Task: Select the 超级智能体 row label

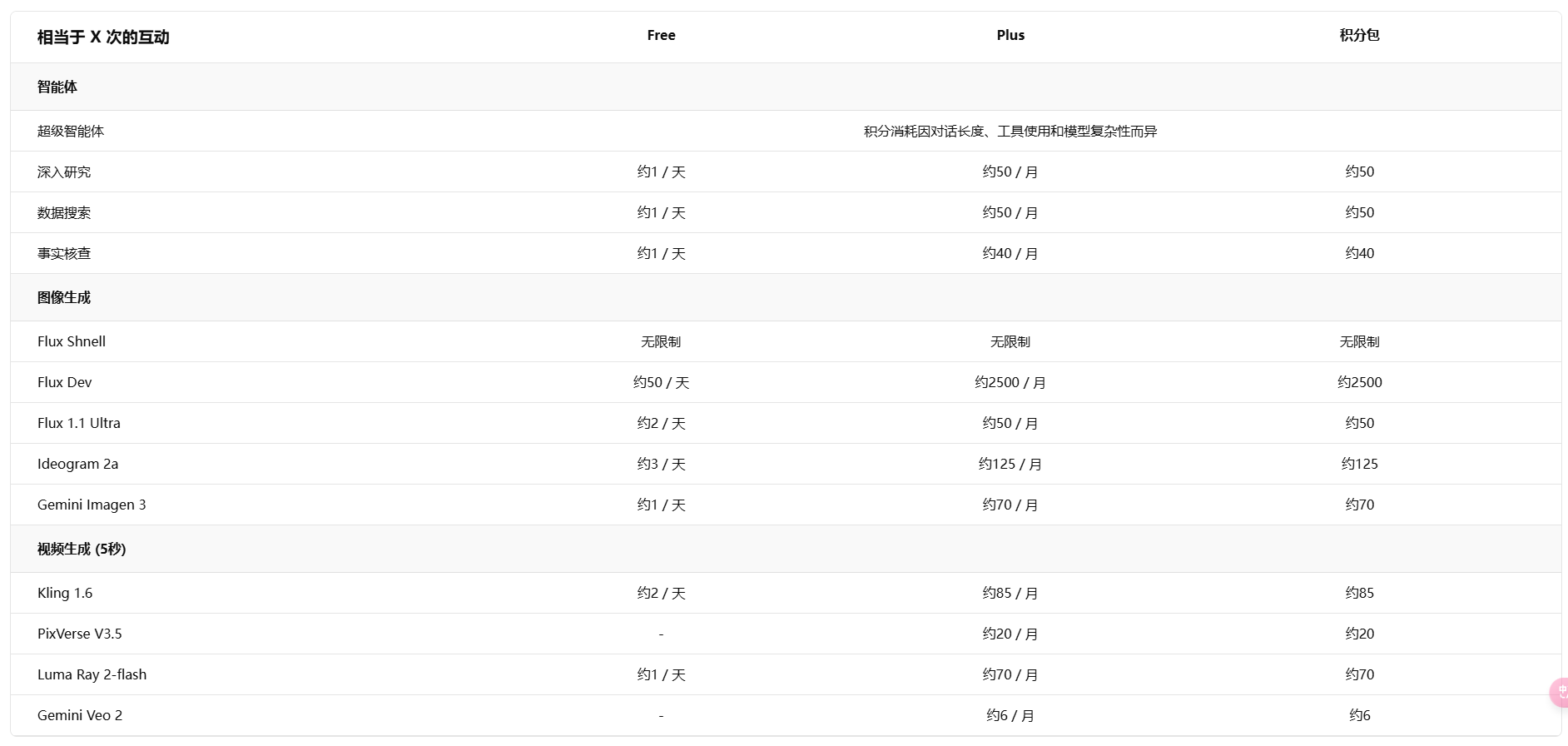Action: tap(71, 131)
